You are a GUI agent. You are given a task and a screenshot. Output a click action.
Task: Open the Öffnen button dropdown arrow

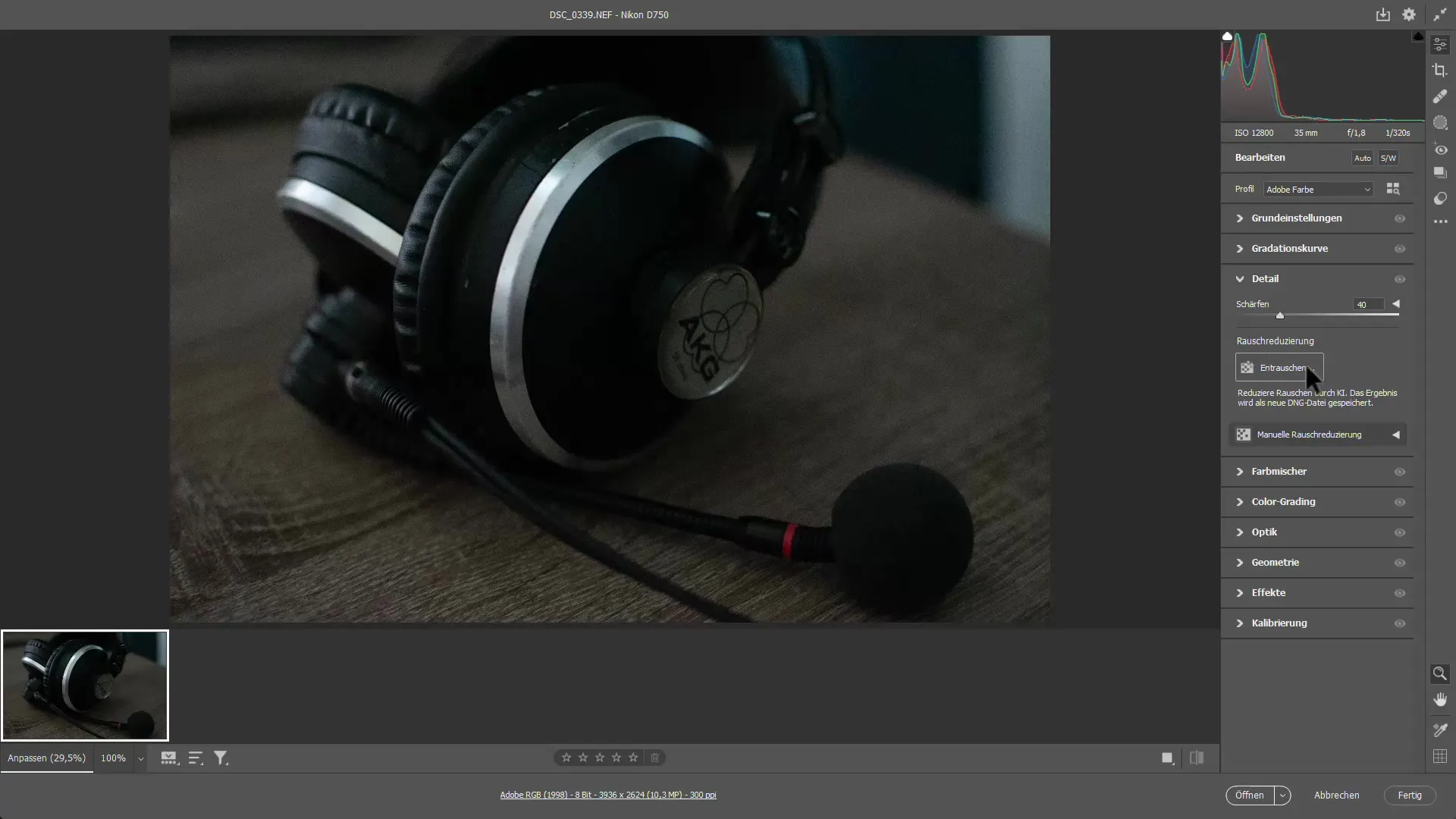point(1282,795)
